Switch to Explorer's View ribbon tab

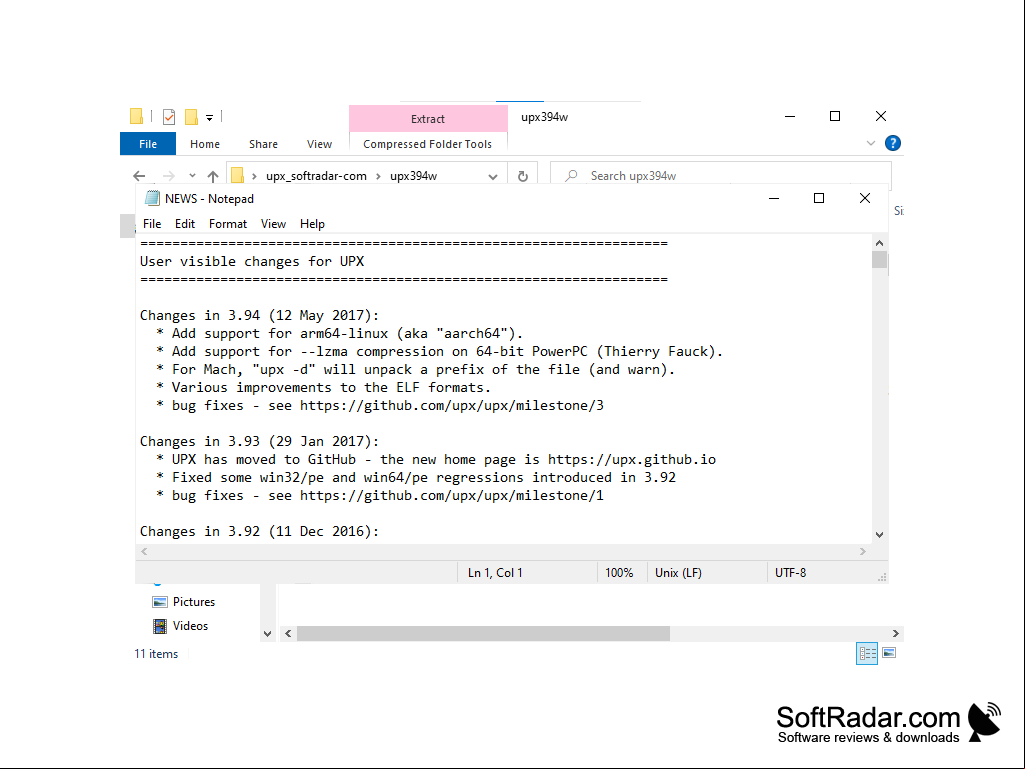pyautogui.click(x=319, y=144)
